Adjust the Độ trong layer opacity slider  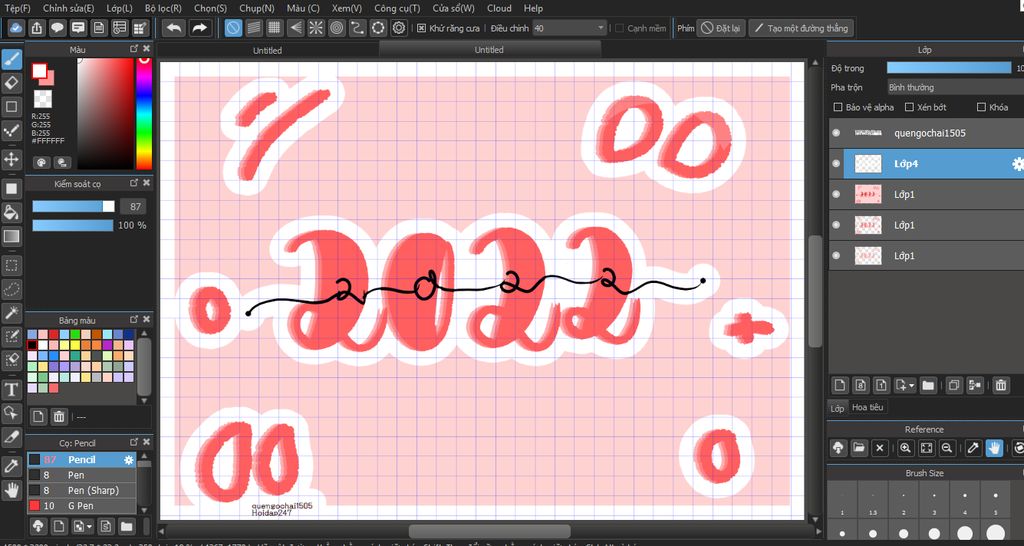tap(949, 68)
